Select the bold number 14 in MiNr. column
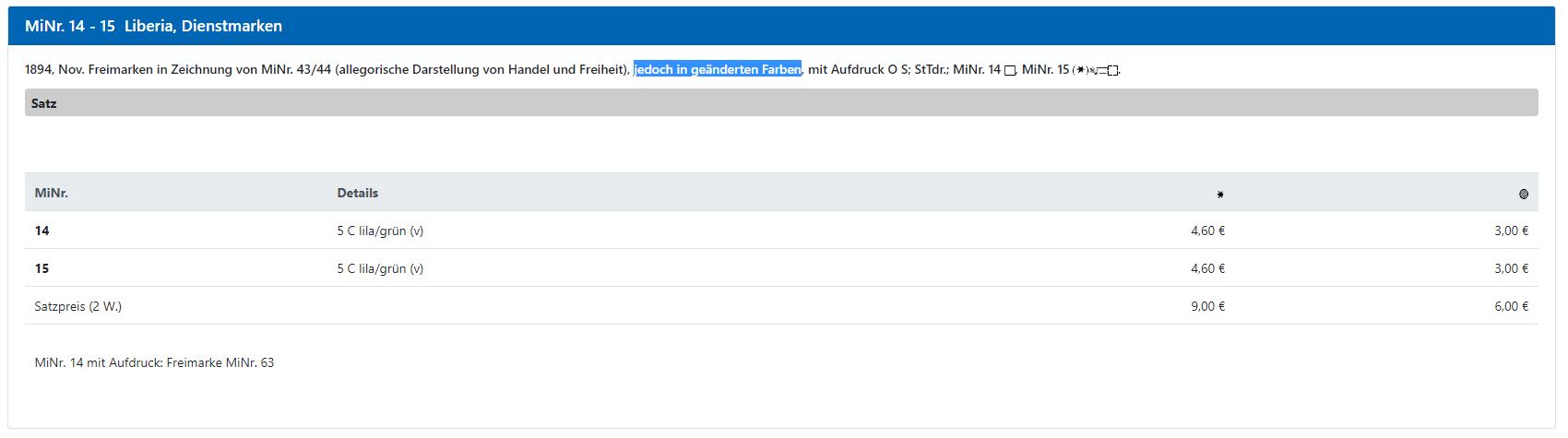The image size is (1568, 438). 42,231
